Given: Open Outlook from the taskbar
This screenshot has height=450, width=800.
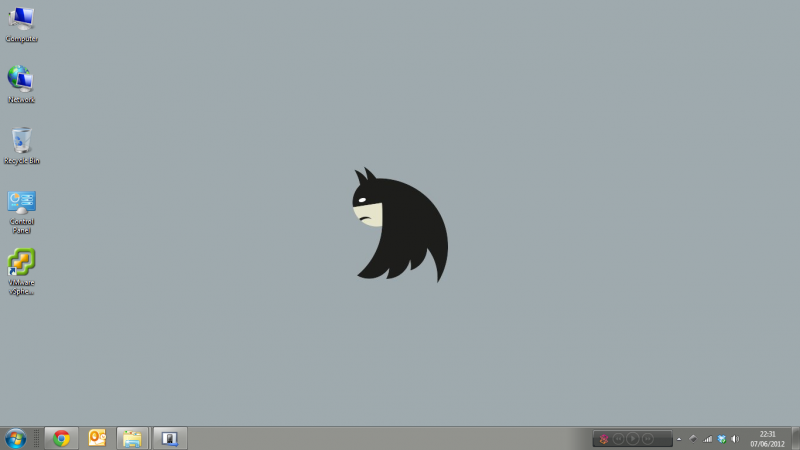Looking at the screenshot, I should [x=97, y=438].
